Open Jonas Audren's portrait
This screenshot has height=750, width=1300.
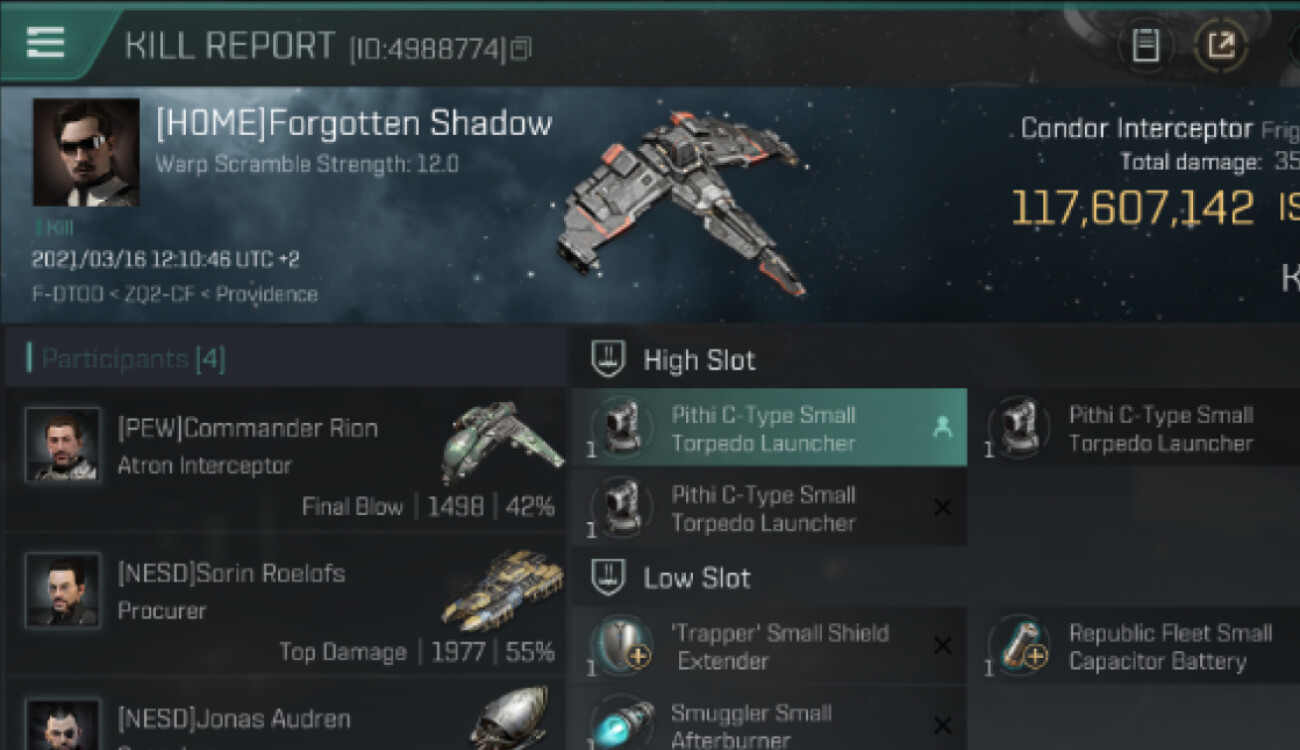62,724
